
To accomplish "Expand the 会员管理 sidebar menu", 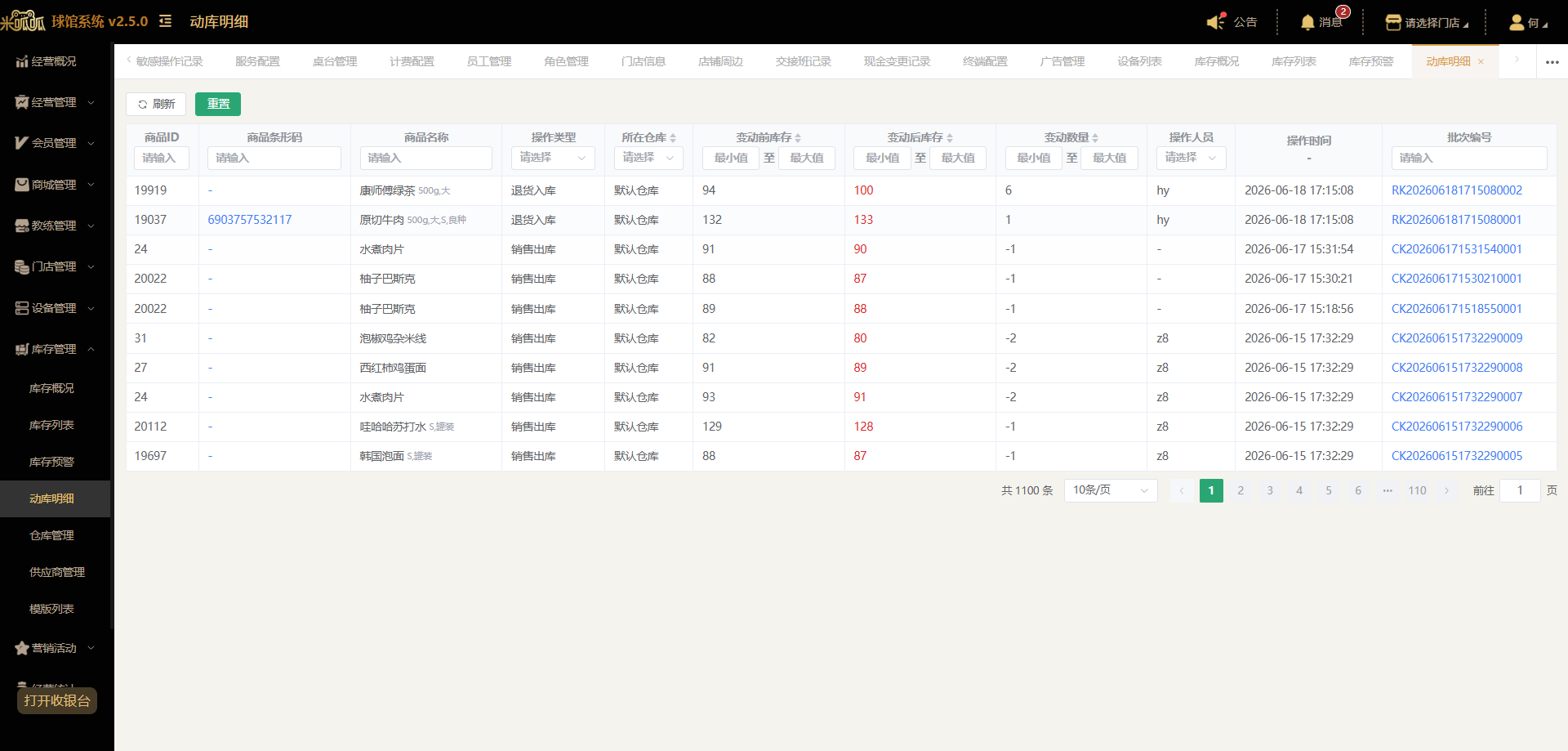I will pyautogui.click(x=56, y=143).
